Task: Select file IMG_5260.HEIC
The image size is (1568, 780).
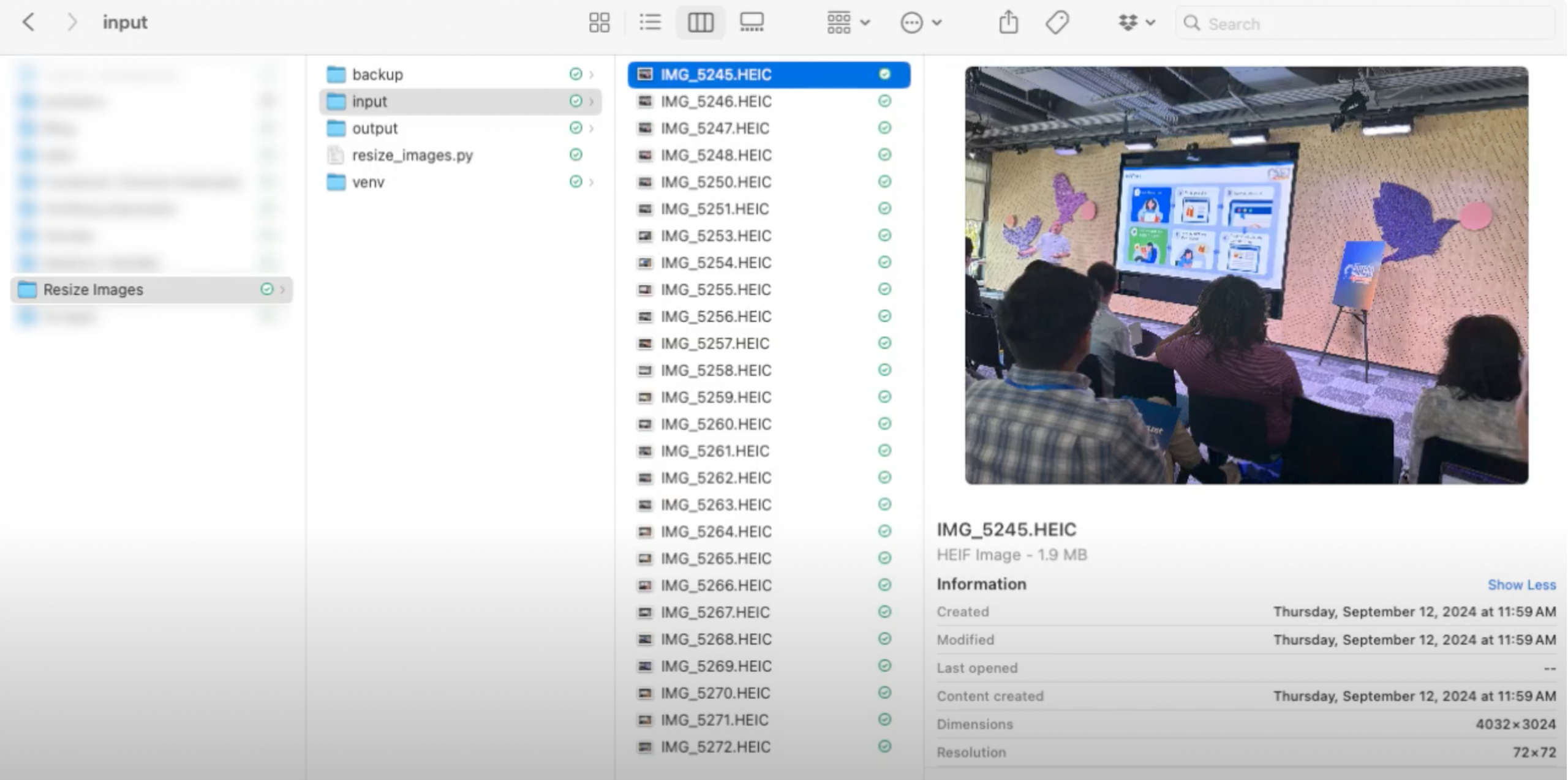Action: [x=715, y=424]
